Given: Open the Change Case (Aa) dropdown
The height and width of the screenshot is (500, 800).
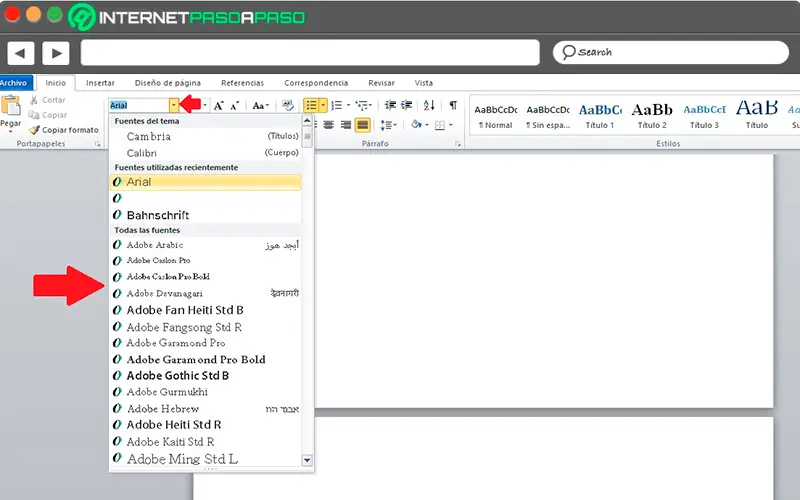Looking at the screenshot, I should (x=260, y=106).
